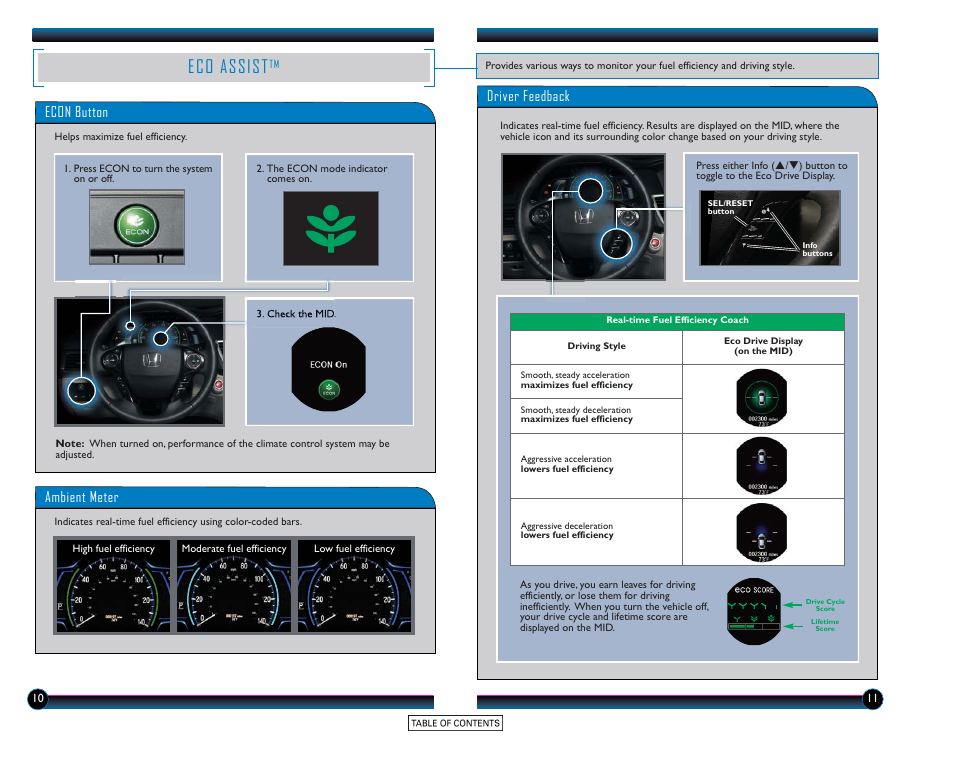Click step 3 'Check the MID' text

pos(296,314)
